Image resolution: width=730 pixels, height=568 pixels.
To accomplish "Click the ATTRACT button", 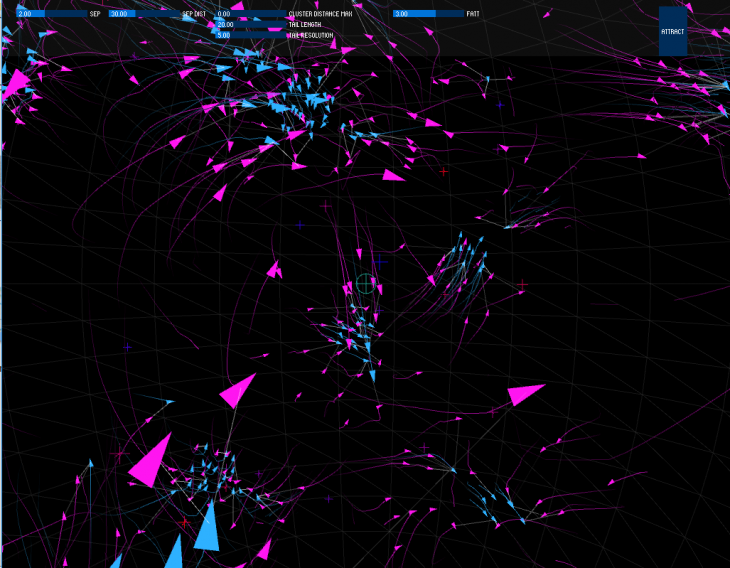I will coord(673,31).
